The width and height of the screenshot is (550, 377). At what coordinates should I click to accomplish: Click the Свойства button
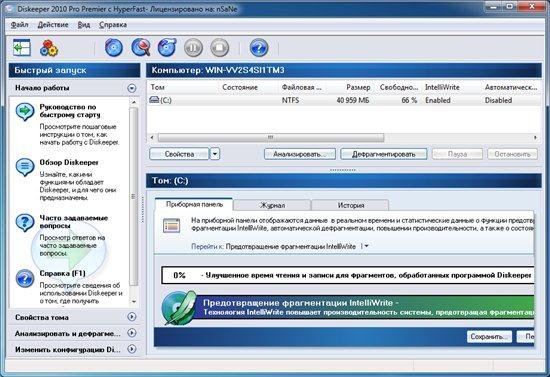coord(179,154)
